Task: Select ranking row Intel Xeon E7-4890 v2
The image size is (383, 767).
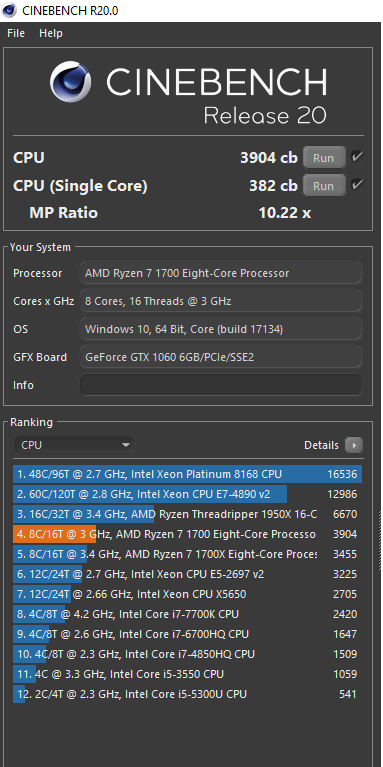Action: (187, 494)
